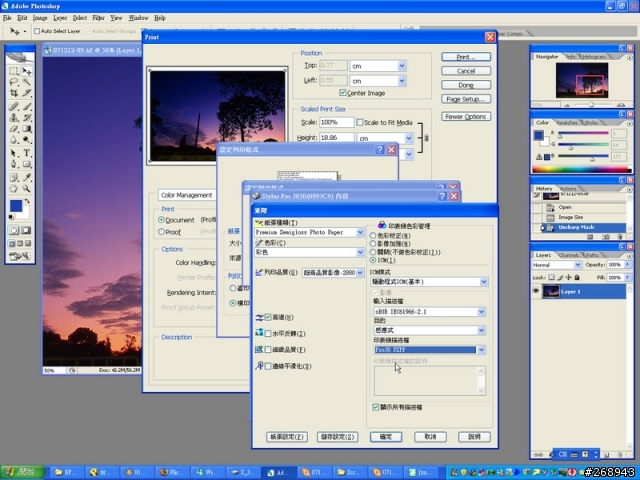Check 水平反轉(Z) flip horizontal checkbox

268,333
